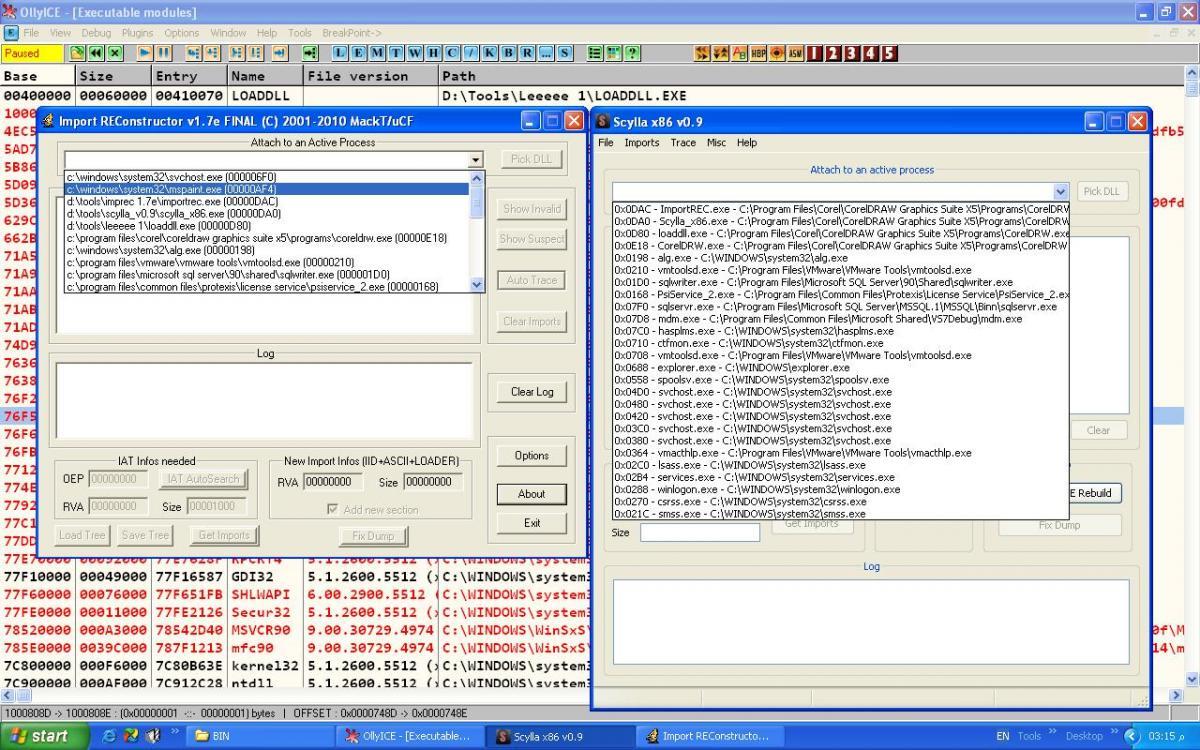Select winlogon.exe in Scylla process list

click(x=841, y=489)
